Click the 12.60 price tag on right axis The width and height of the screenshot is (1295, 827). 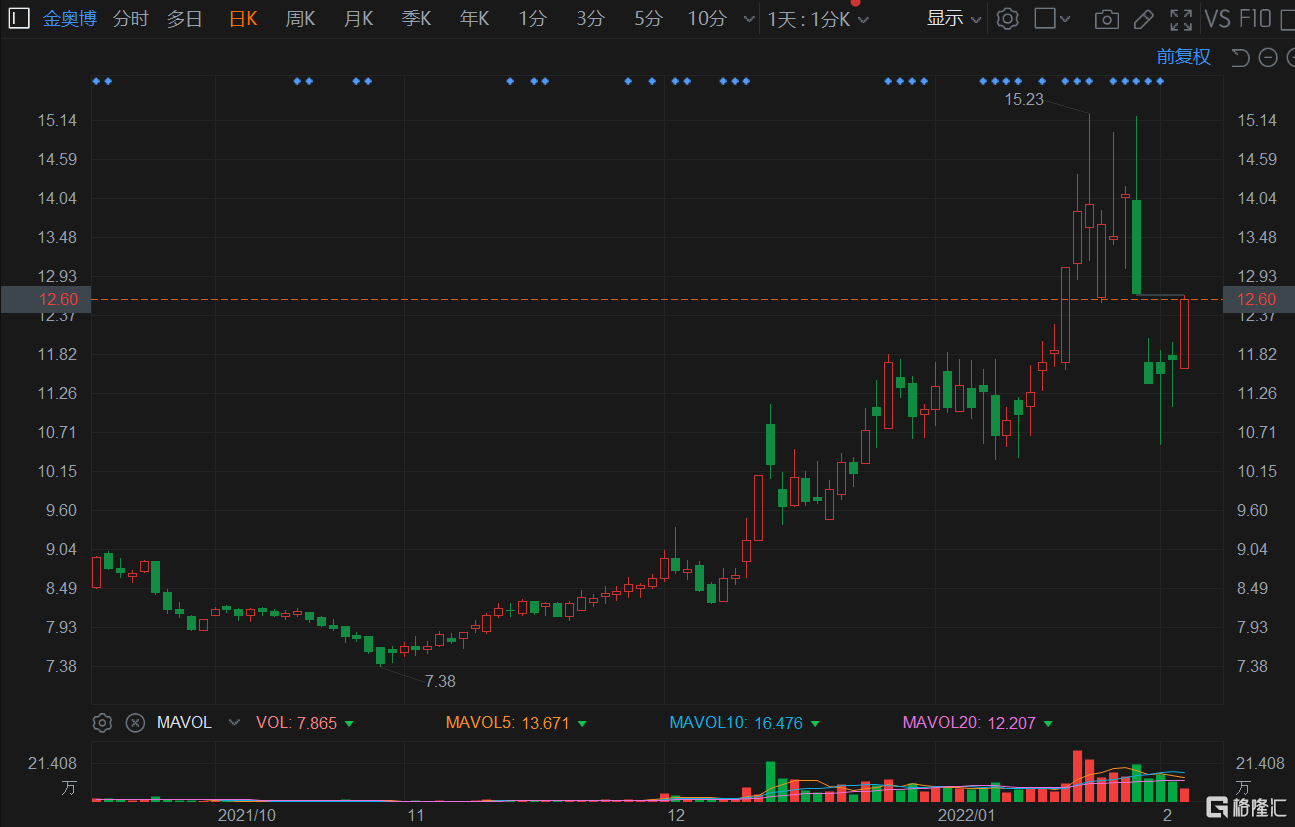click(x=1258, y=299)
